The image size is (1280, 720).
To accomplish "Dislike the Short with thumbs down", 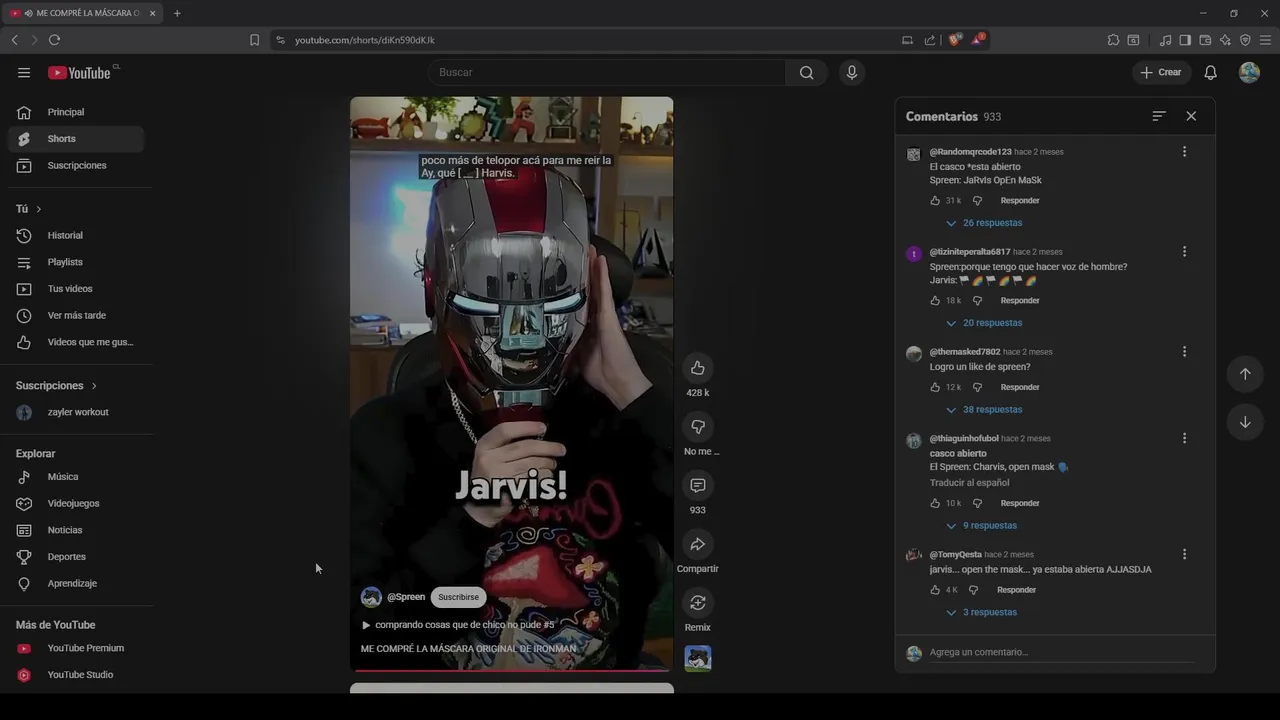I will [698, 427].
